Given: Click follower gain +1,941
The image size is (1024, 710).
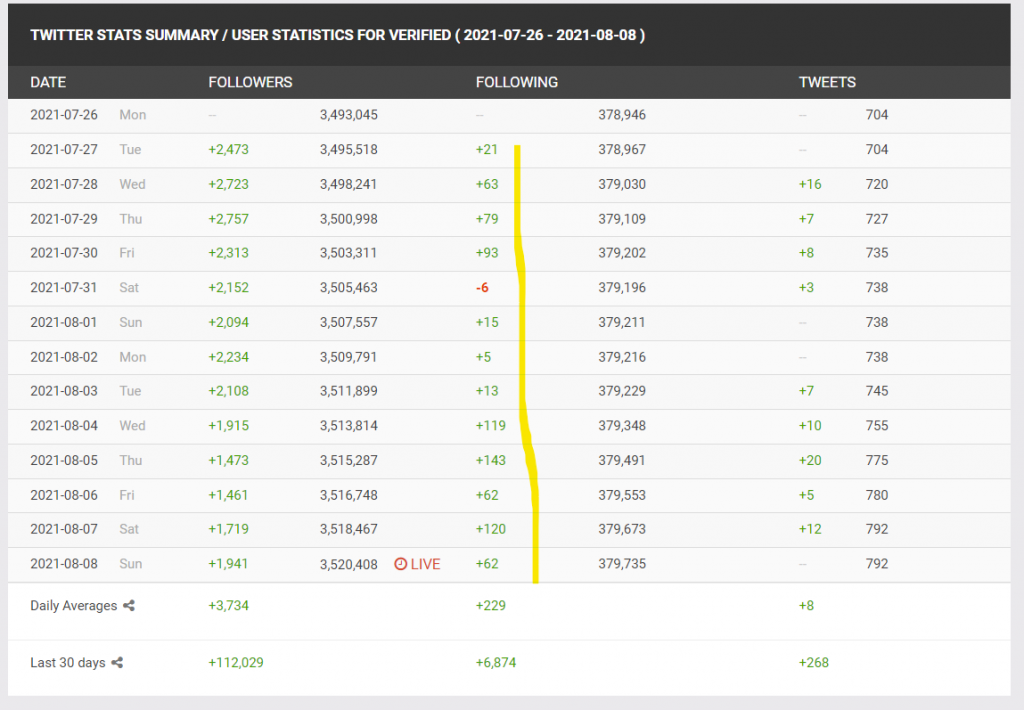Looking at the screenshot, I should point(229,564).
